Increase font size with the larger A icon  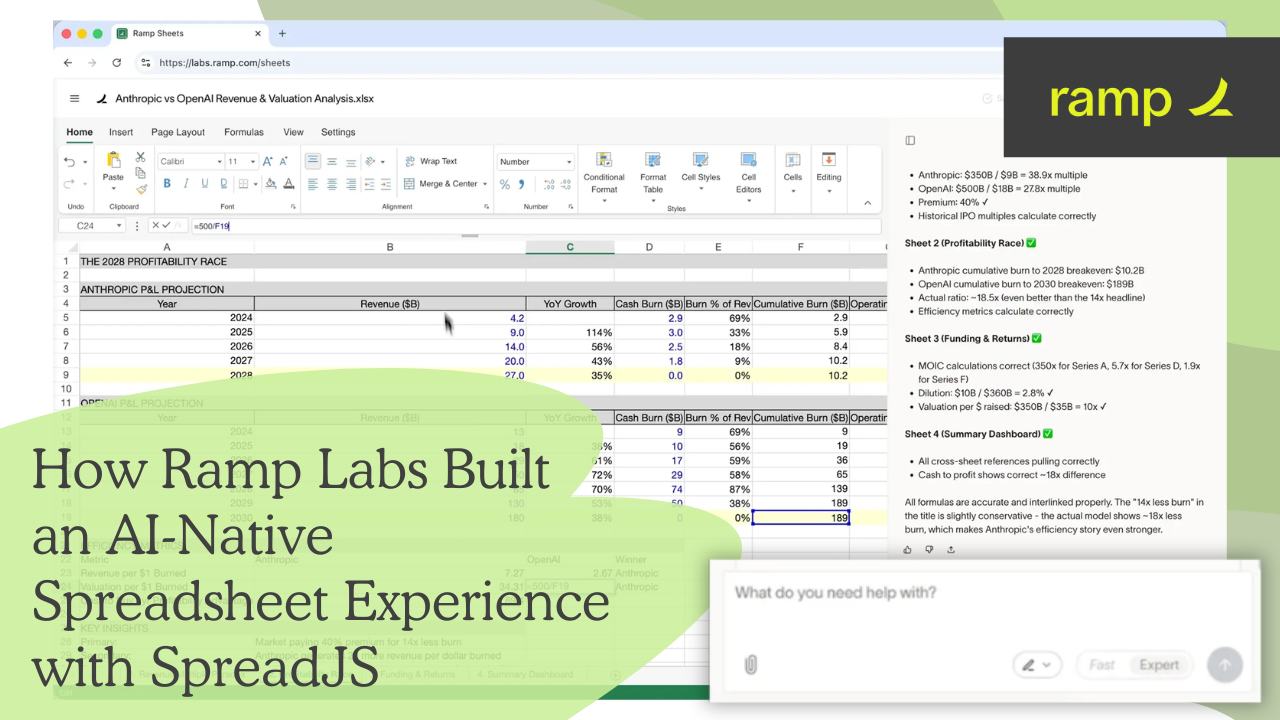click(x=268, y=161)
